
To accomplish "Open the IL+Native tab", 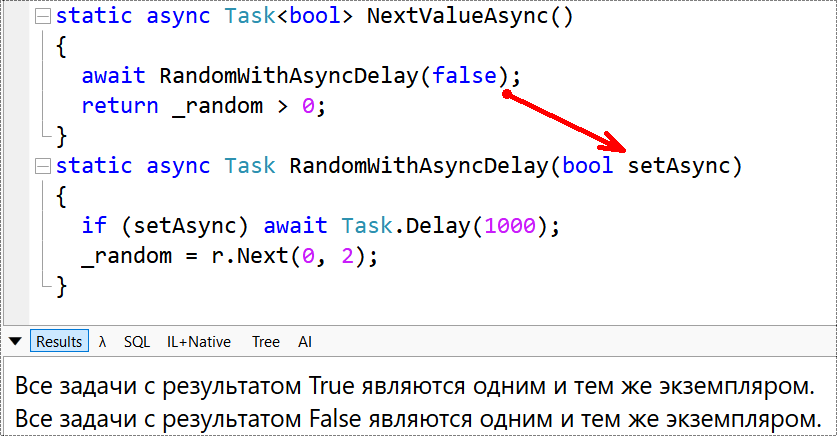I will 198,342.
